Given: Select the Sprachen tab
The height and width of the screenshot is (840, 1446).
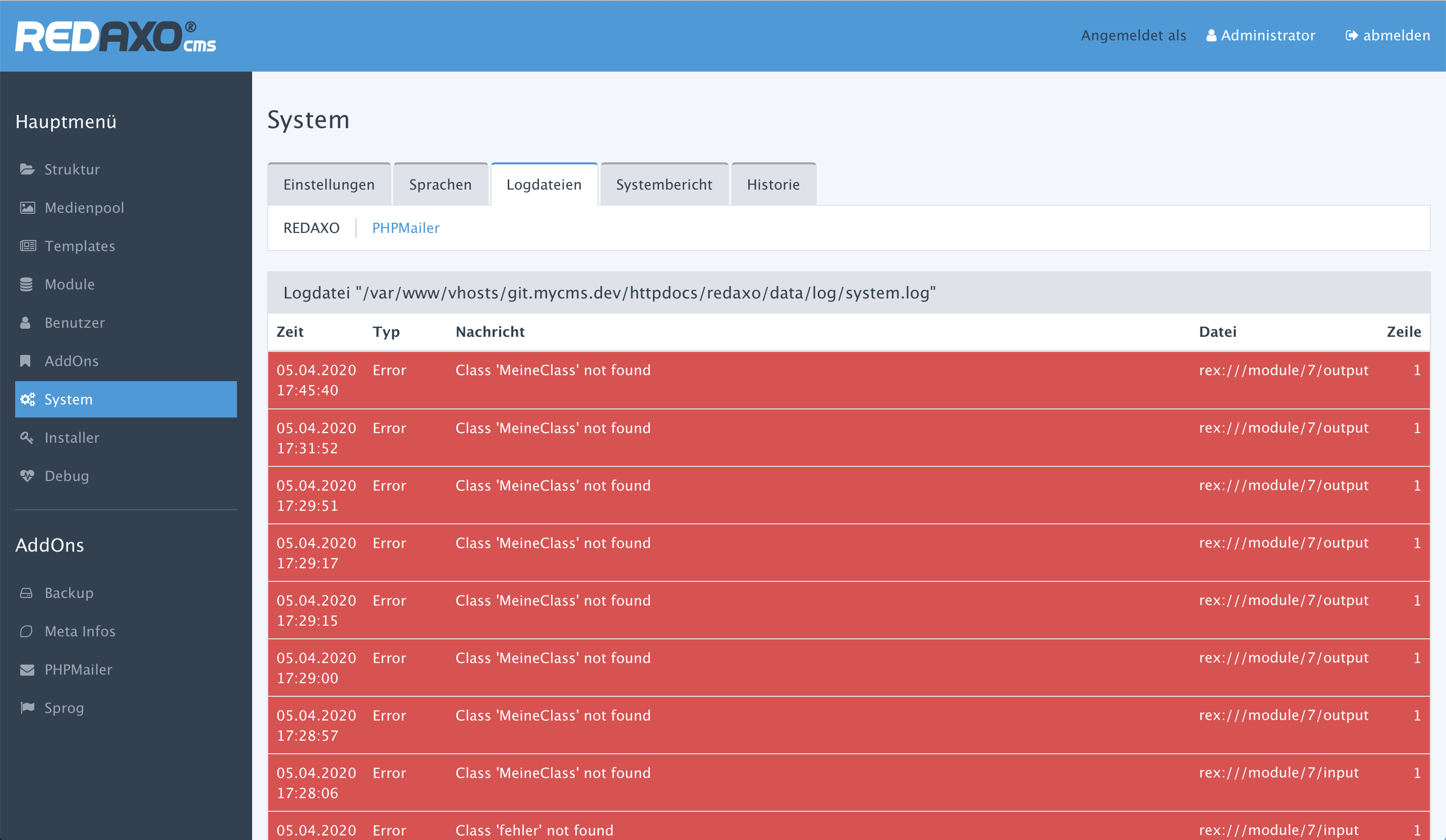Looking at the screenshot, I should coord(440,184).
